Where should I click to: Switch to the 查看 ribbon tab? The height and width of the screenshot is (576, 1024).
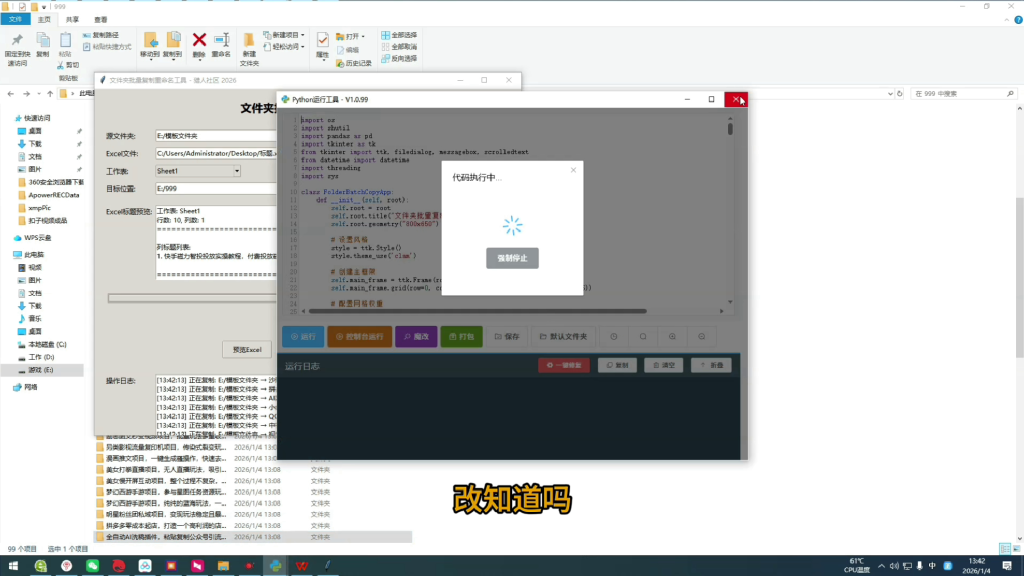[101, 19]
